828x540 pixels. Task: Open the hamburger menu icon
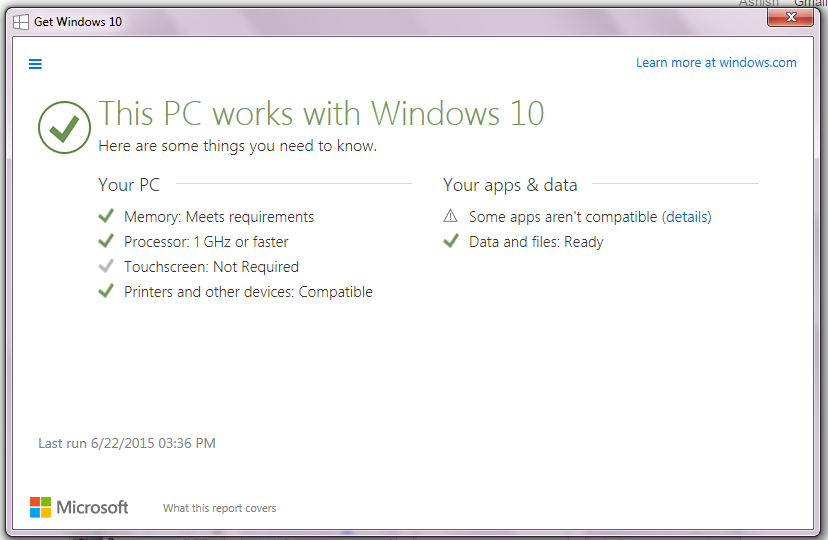[35, 64]
